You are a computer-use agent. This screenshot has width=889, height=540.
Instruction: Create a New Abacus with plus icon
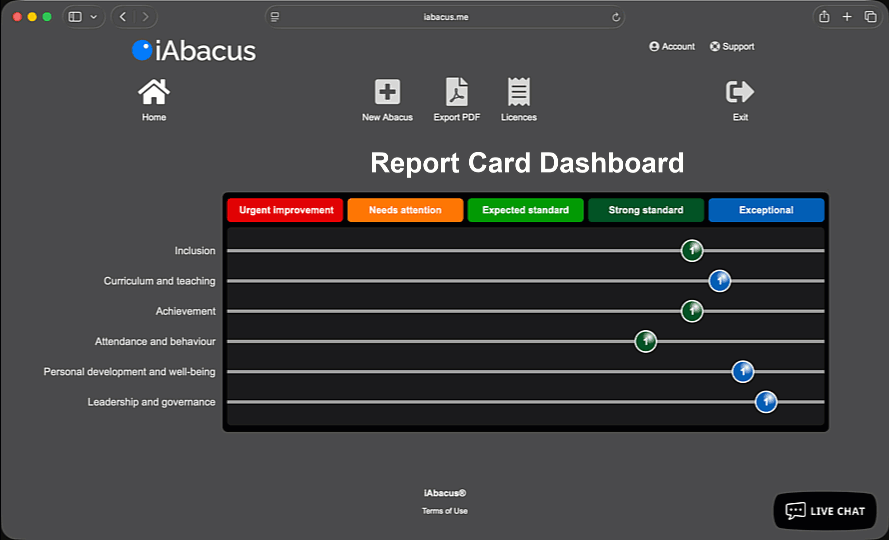[387, 92]
